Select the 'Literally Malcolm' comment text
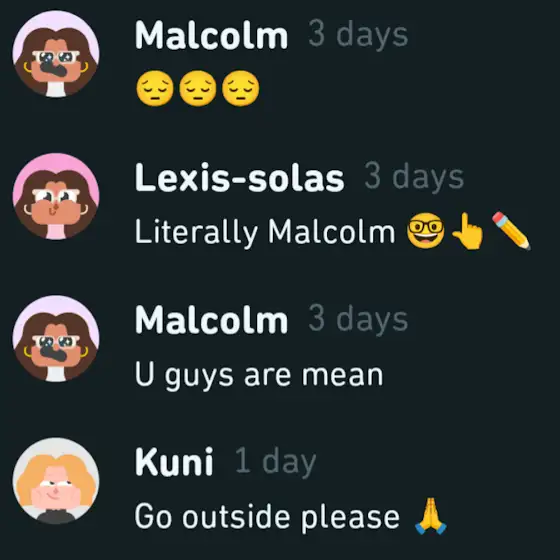 [x=265, y=232]
